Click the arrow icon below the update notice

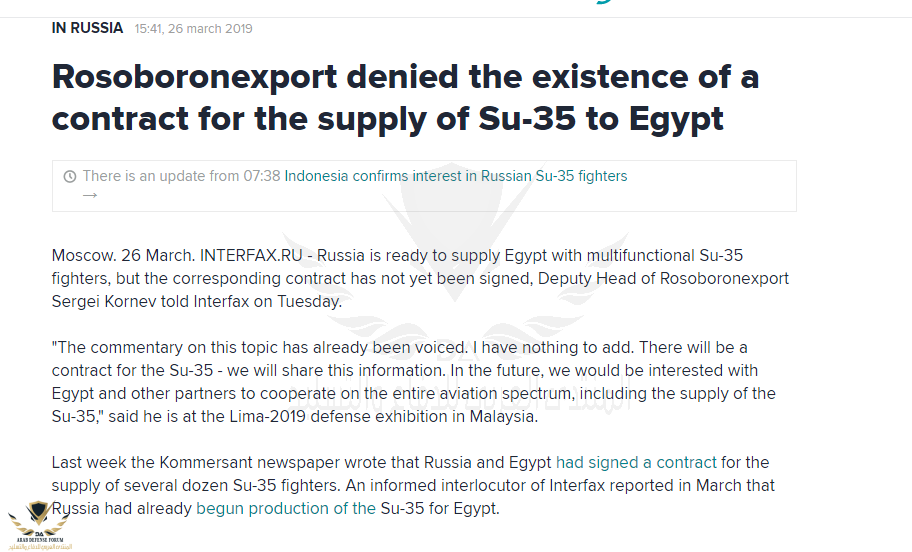tap(90, 195)
